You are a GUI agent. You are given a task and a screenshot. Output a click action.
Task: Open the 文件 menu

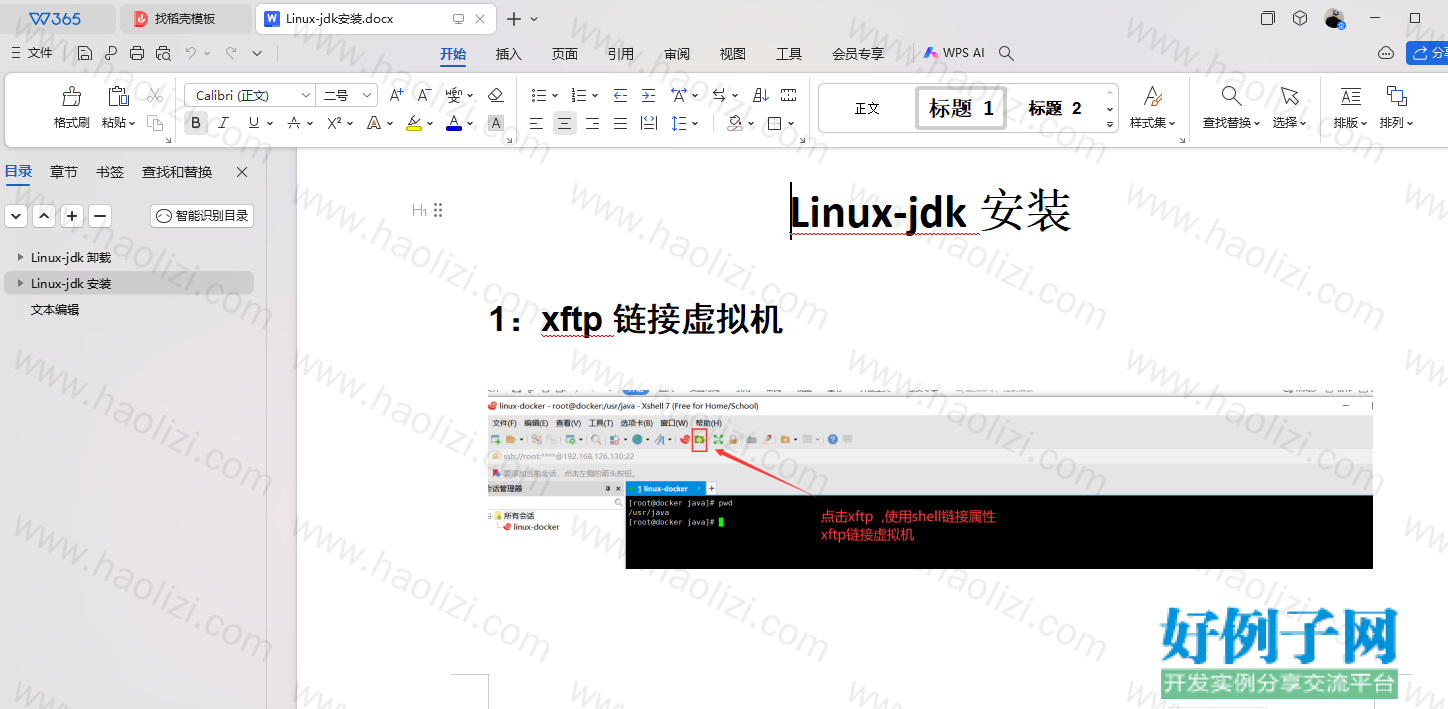(x=32, y=53)
